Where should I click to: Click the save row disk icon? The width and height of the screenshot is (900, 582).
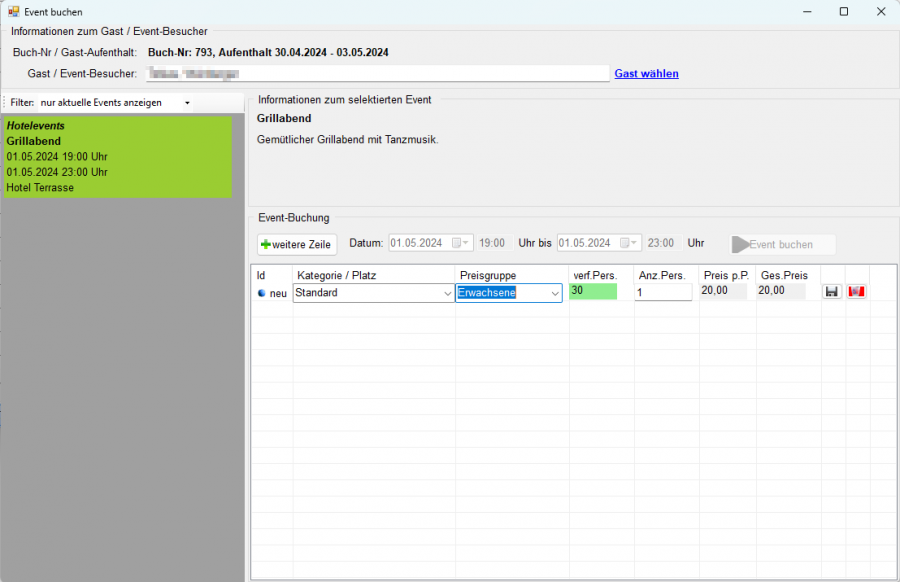[831, 292]
